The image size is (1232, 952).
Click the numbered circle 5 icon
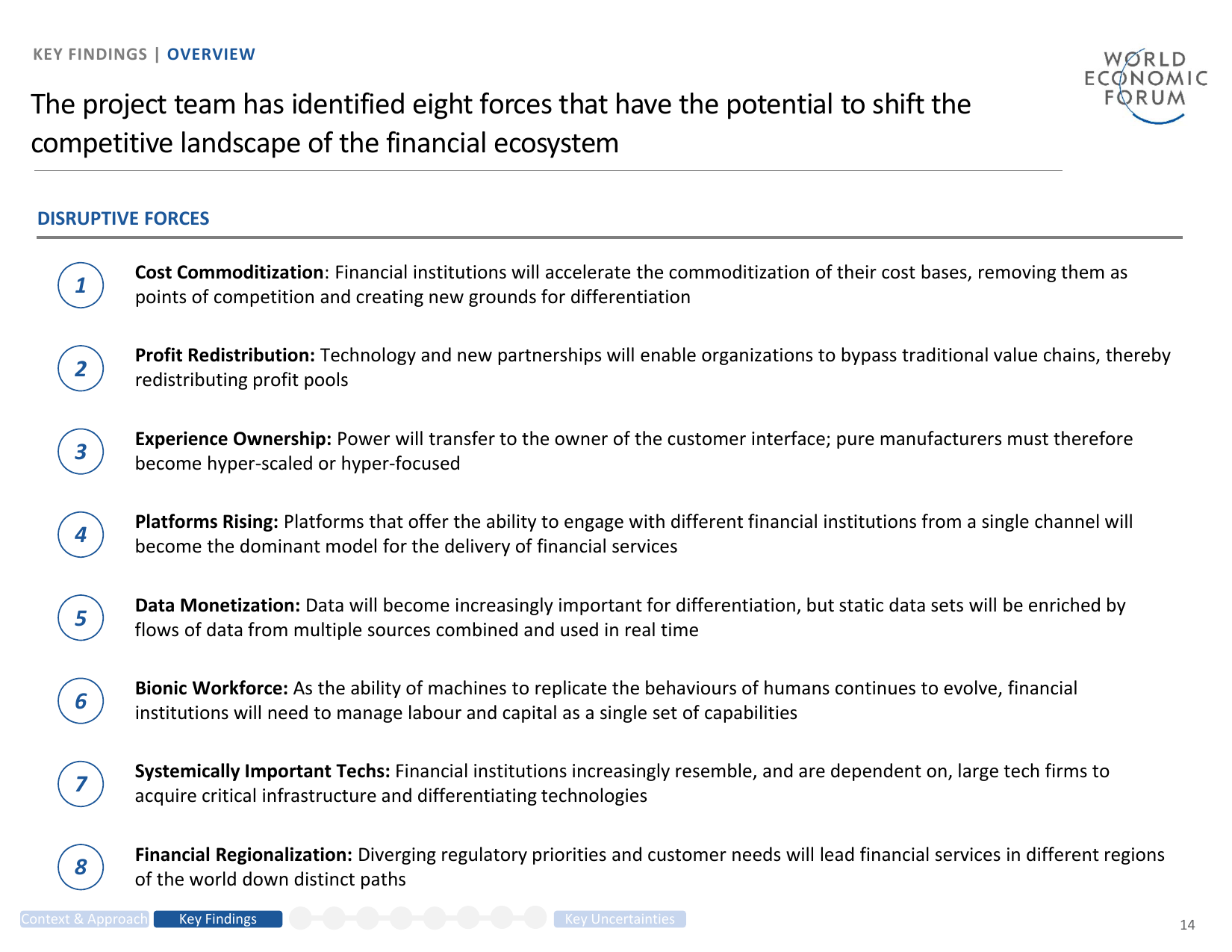(x=81, y=618)
